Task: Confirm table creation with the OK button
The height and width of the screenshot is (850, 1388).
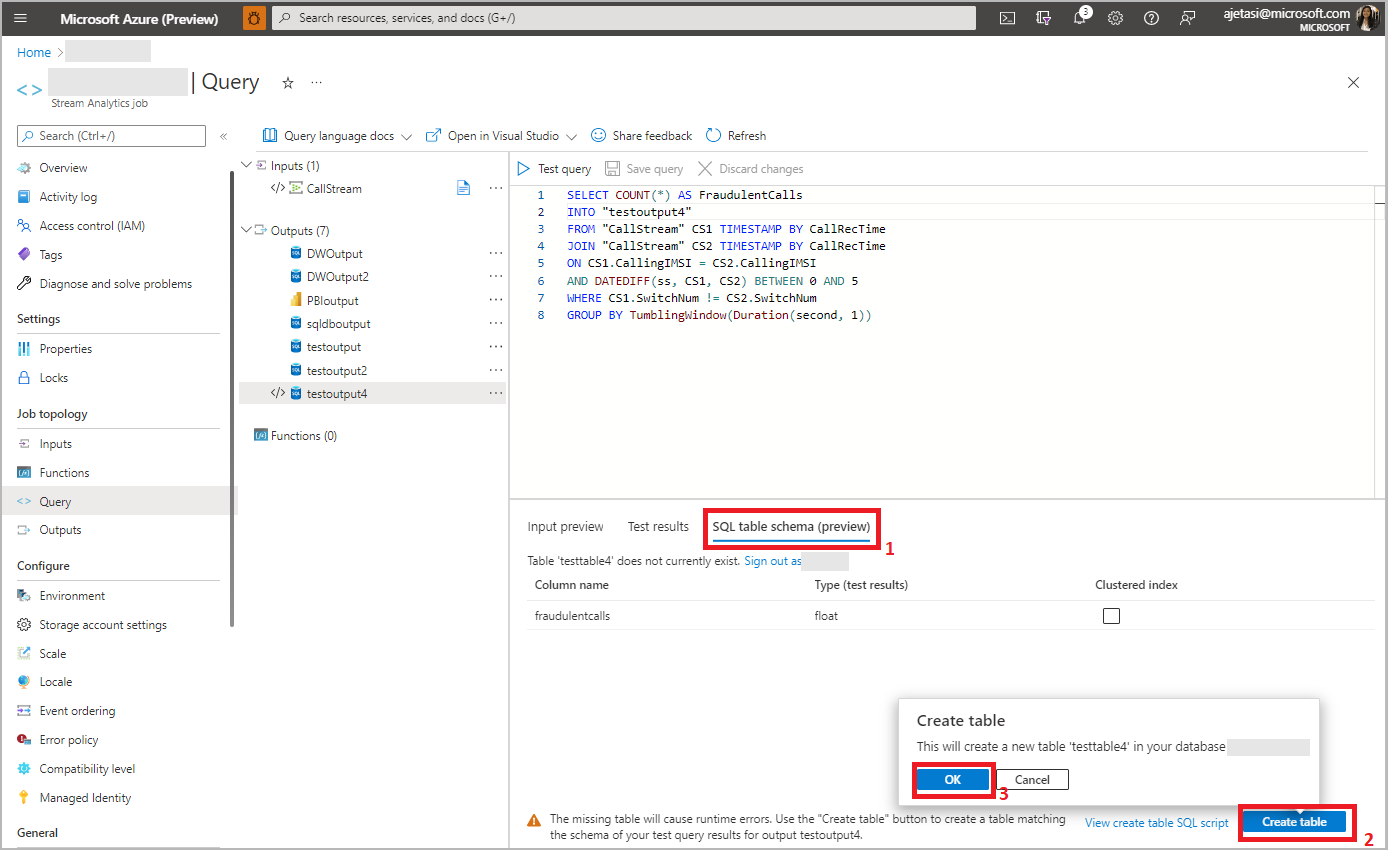Action: pos(952,779)
